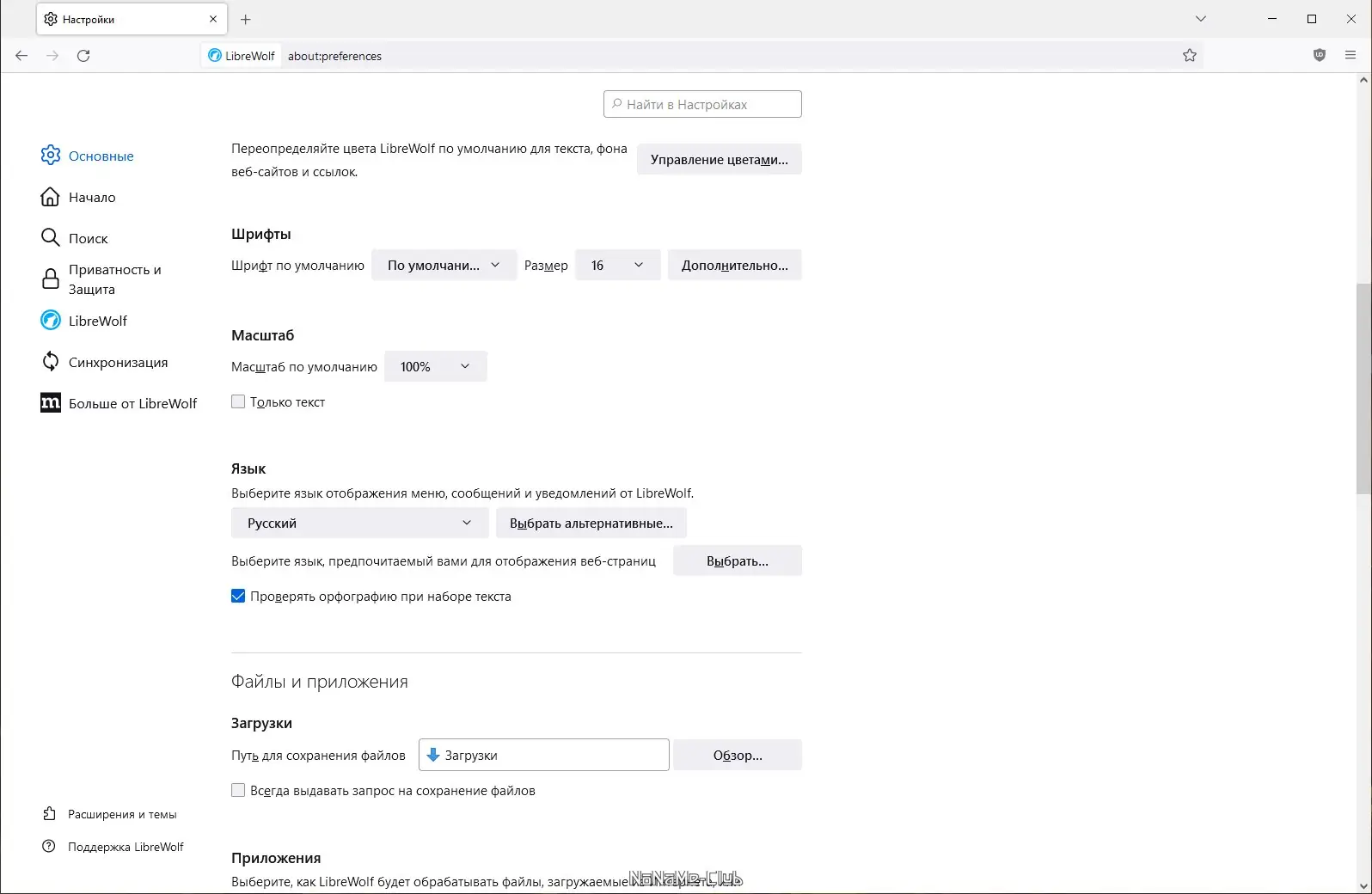Toggle the Только текст checkbox

[x=238, y=401]
